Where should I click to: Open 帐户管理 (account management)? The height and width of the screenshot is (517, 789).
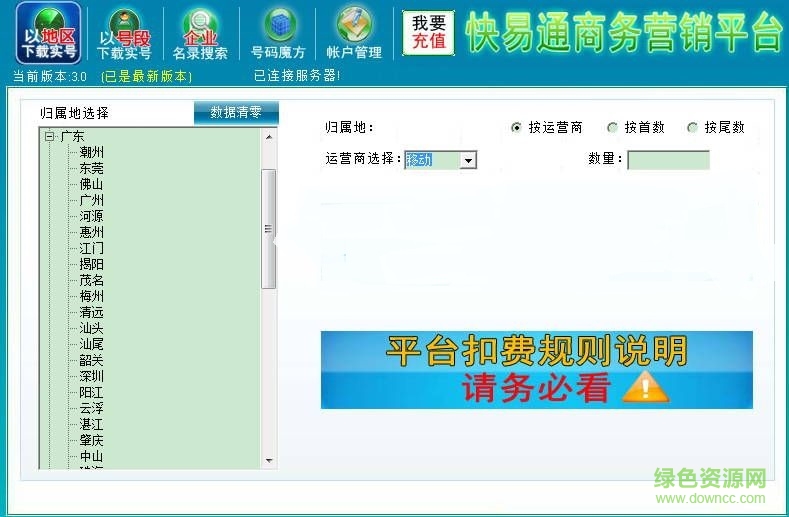[354, 33]
